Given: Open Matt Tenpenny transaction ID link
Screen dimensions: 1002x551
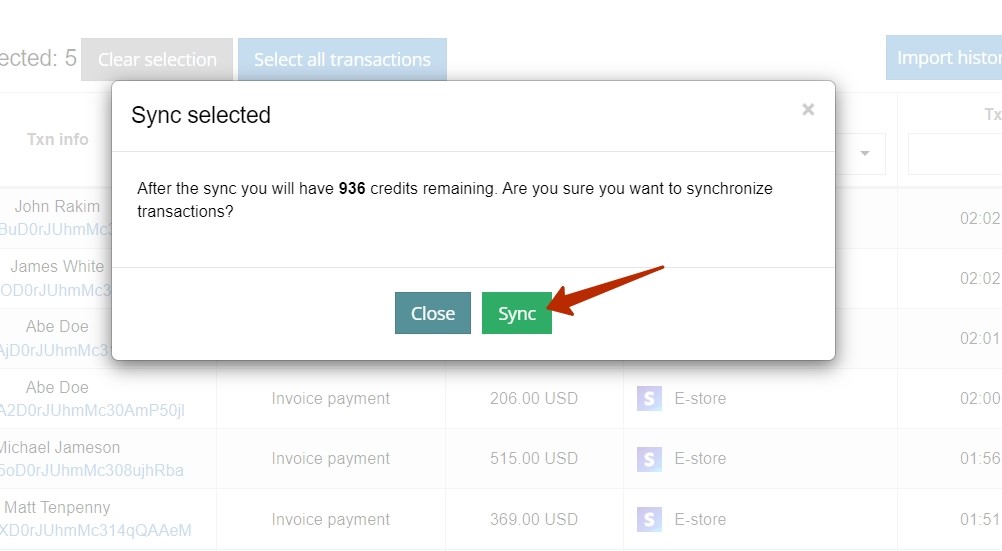Looking at the screenshot, I should 95,531.
